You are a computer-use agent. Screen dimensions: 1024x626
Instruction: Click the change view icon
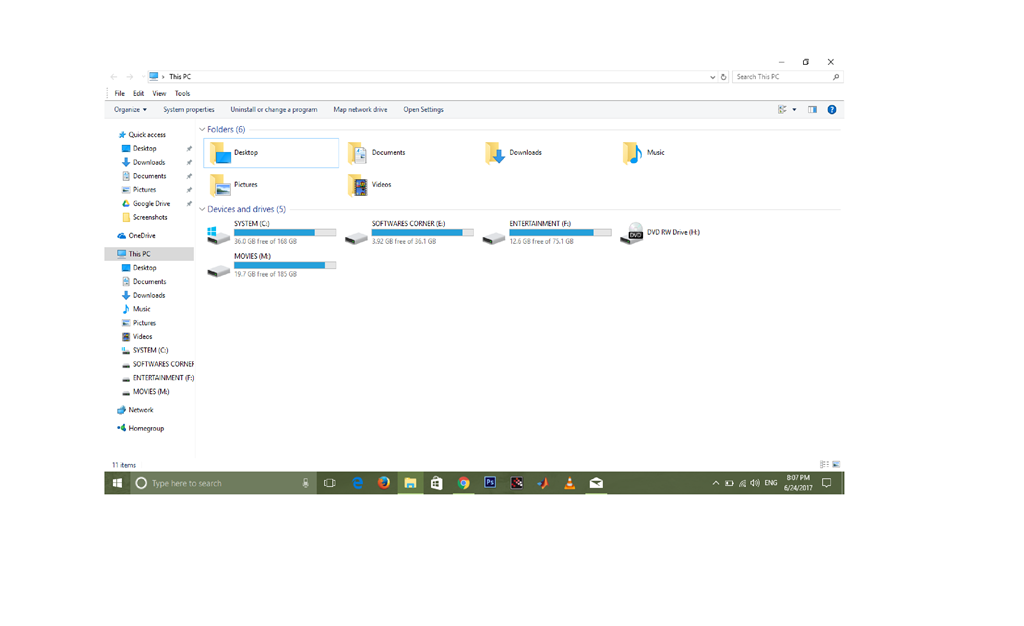[x=782, y=110]
